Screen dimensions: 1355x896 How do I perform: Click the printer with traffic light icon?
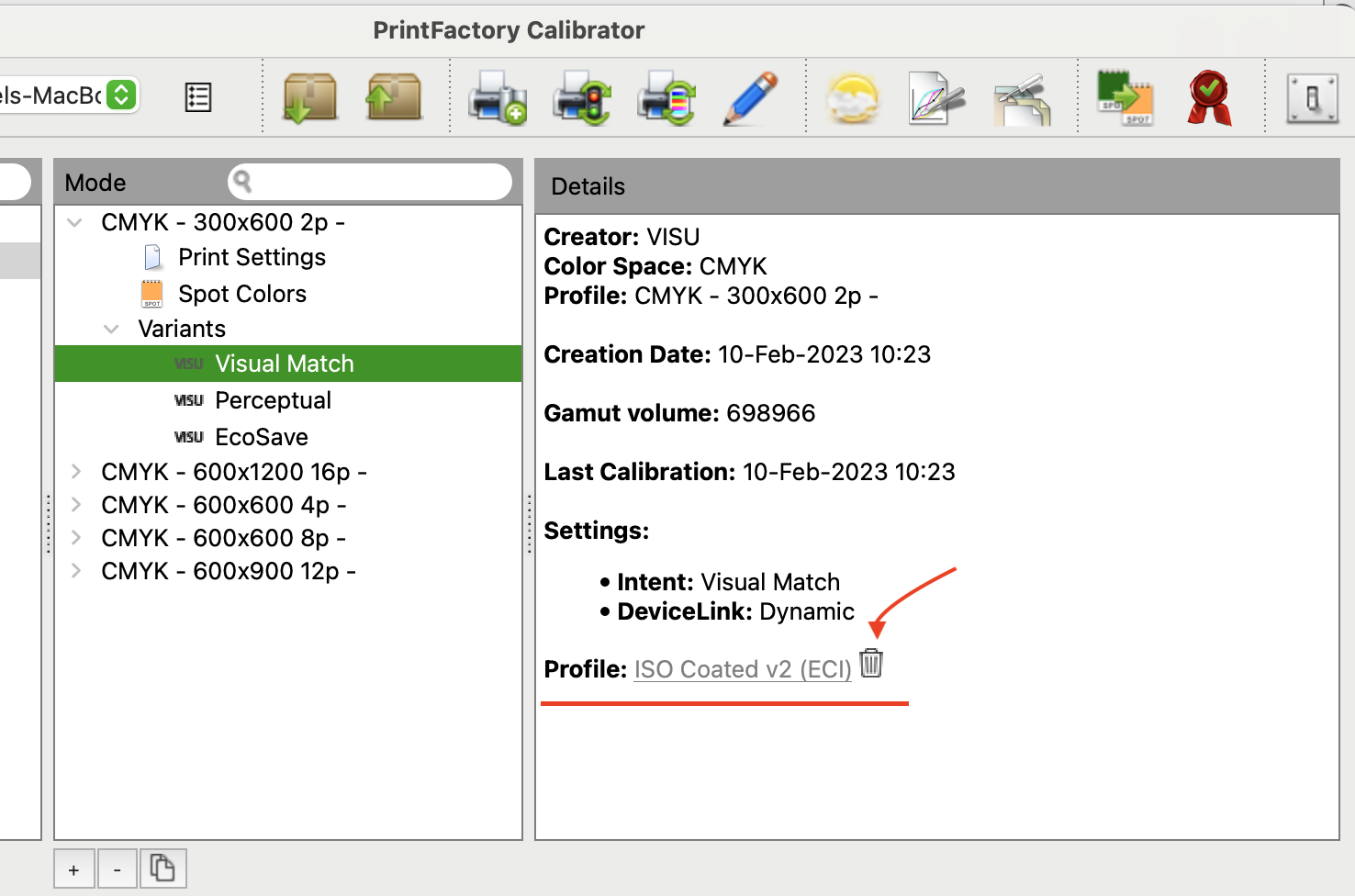pyautogui.click(x=581, y=97)
